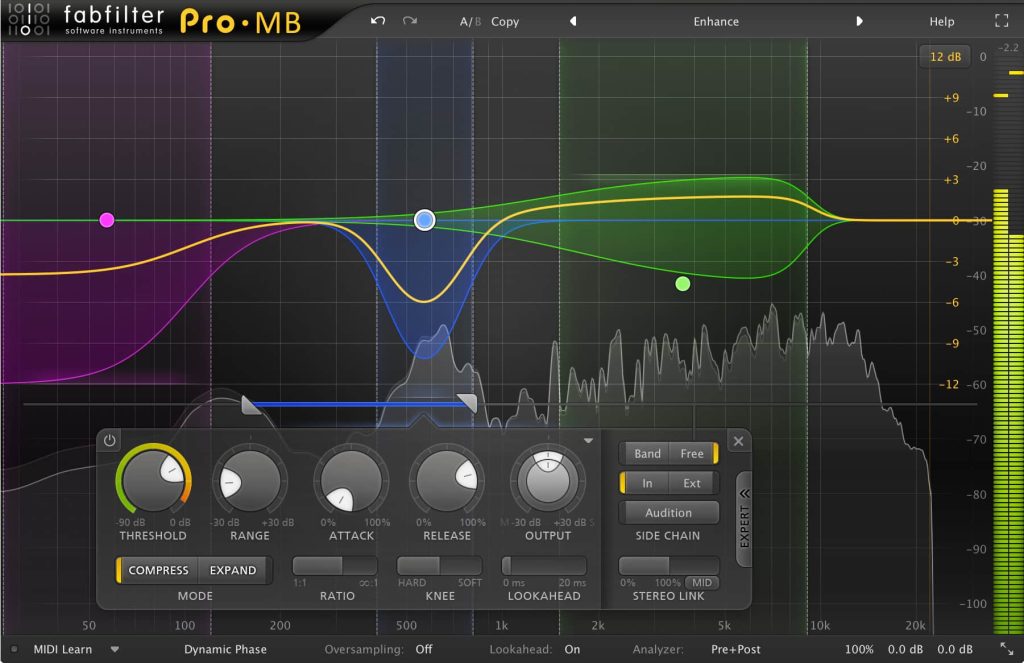Toggle full screen mode
Image resolution: width=1024 pixels, height=663 pixels.
point(1001,19)
